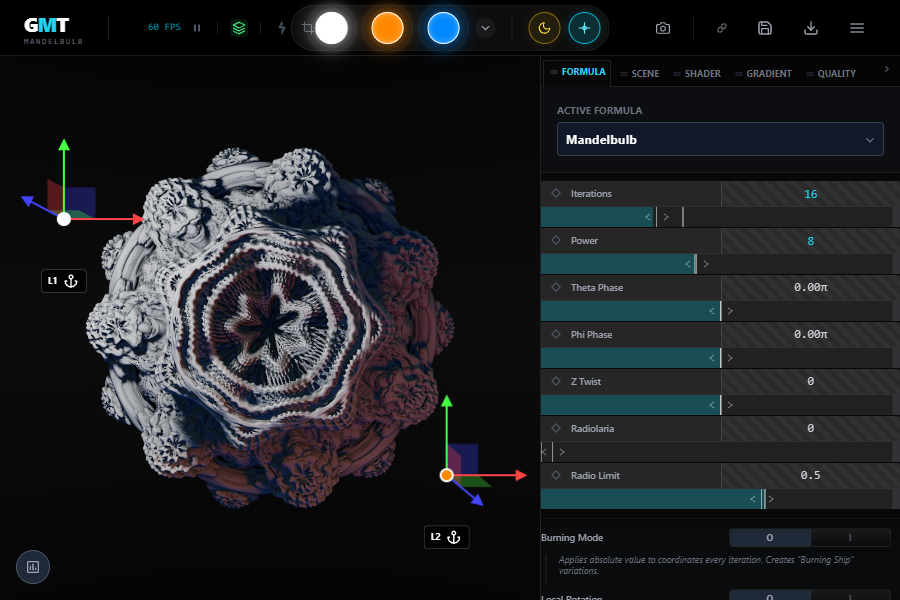
Task: Switch to the Quality tab
Action: 831,73
